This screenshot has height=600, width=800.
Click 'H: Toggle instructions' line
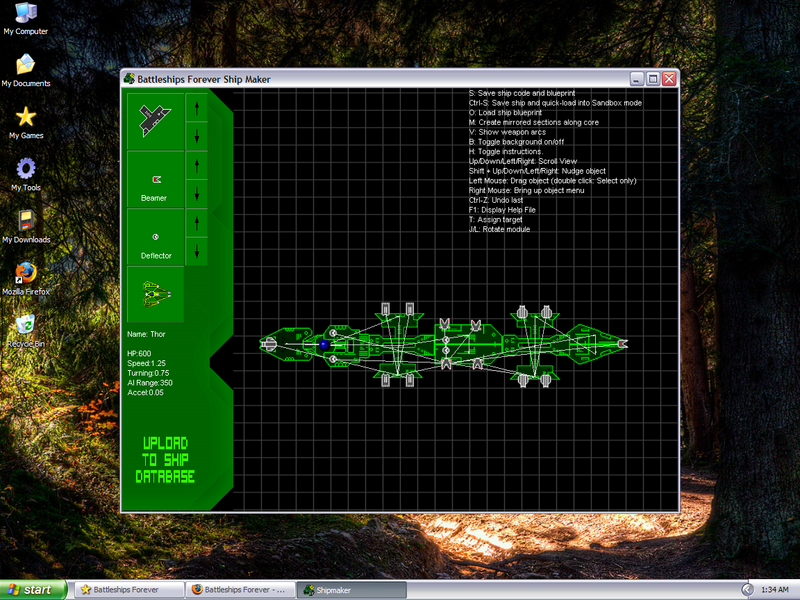(506, 152)
